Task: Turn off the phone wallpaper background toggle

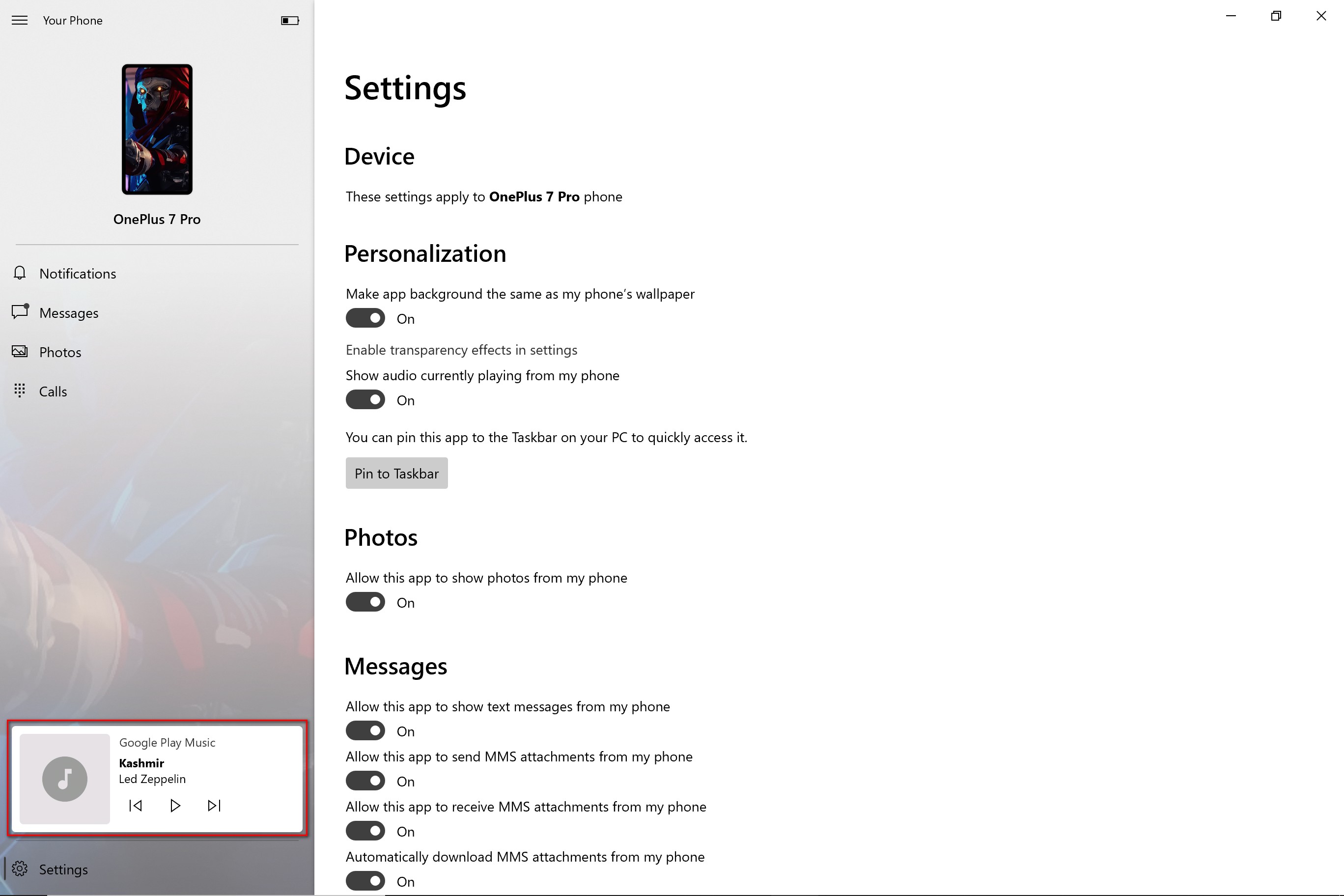Action: [365, 318]
